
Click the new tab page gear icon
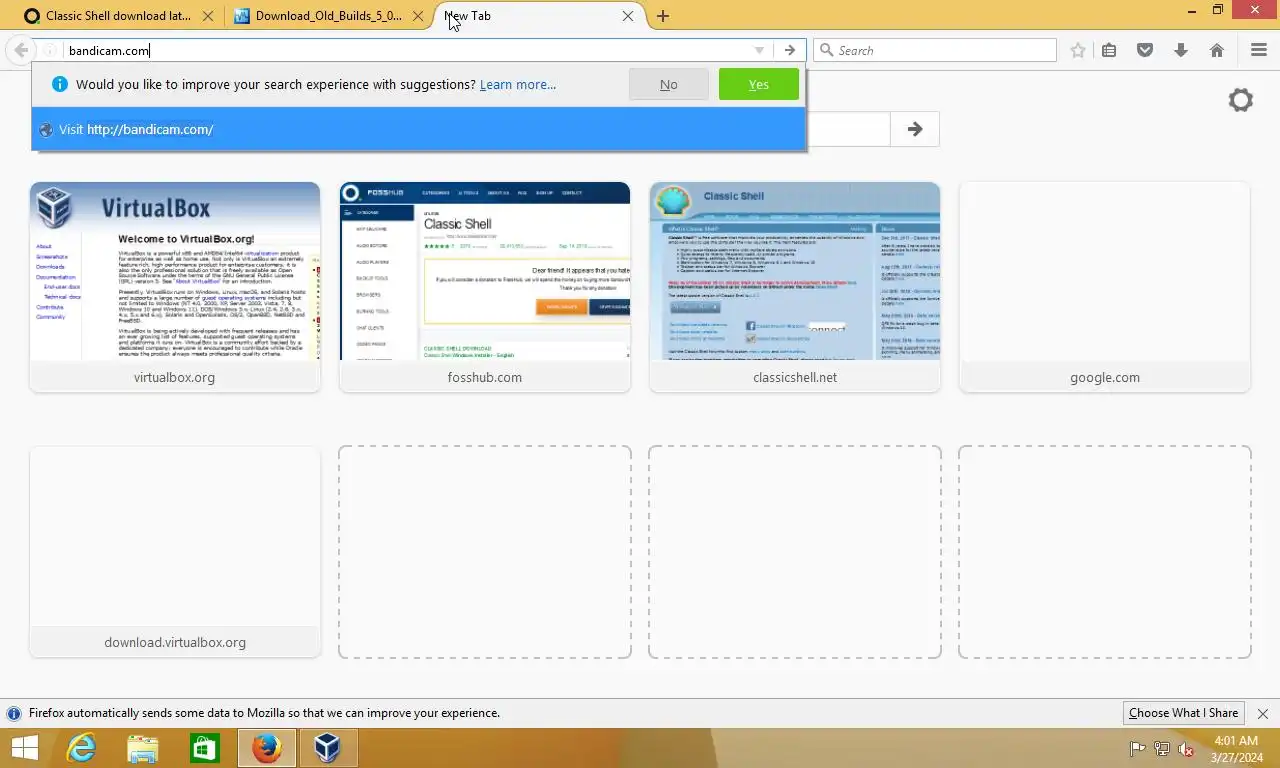click(x=1241, y=100)
